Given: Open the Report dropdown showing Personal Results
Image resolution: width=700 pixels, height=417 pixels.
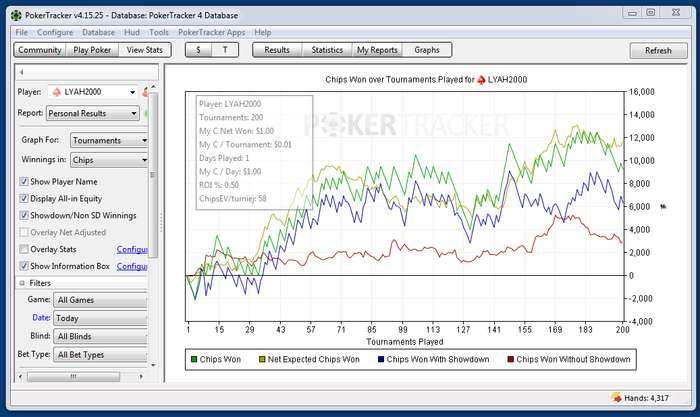Looking at the screenshot, I should pos(92,114).
